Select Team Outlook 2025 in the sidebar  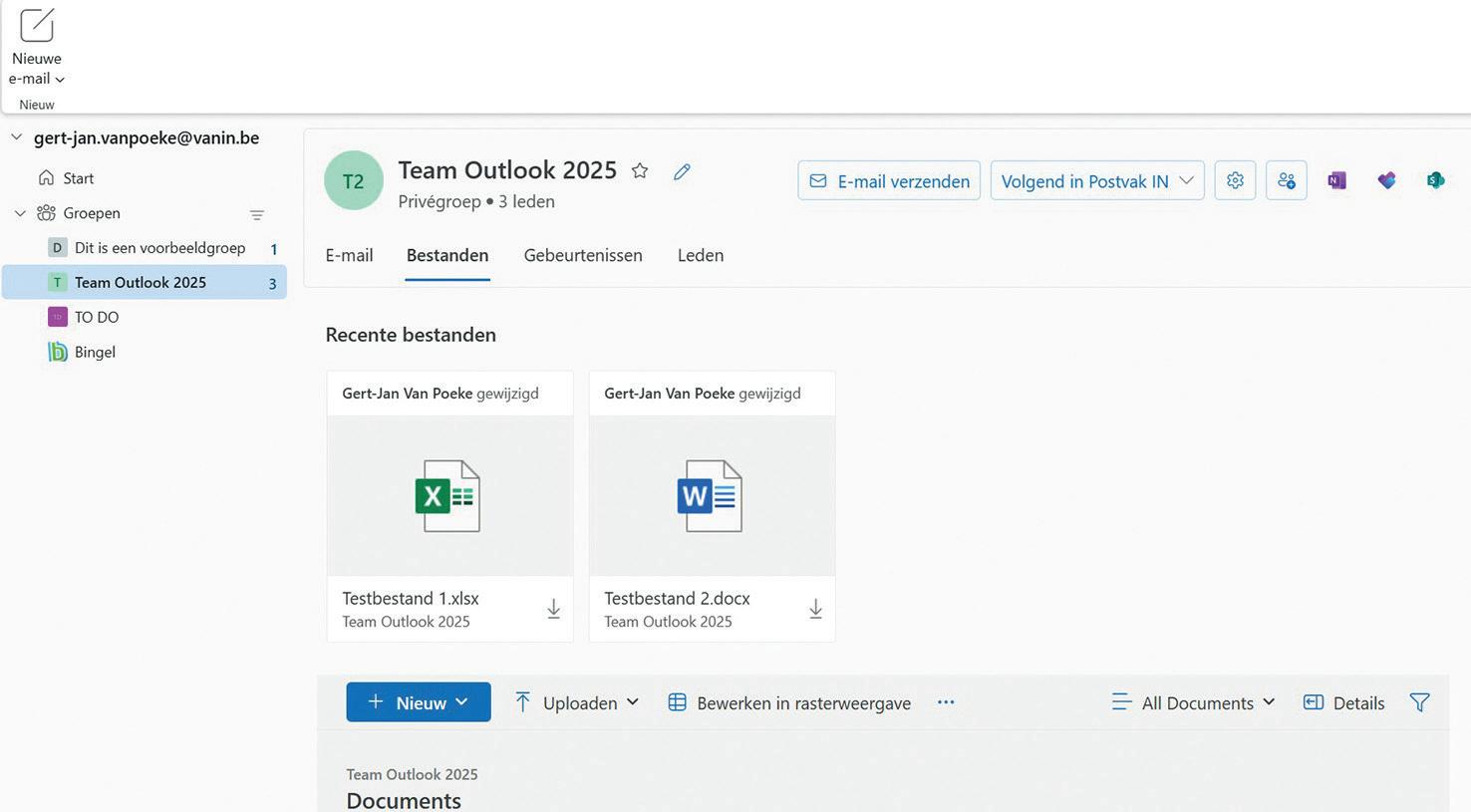[x=145, y=282]
